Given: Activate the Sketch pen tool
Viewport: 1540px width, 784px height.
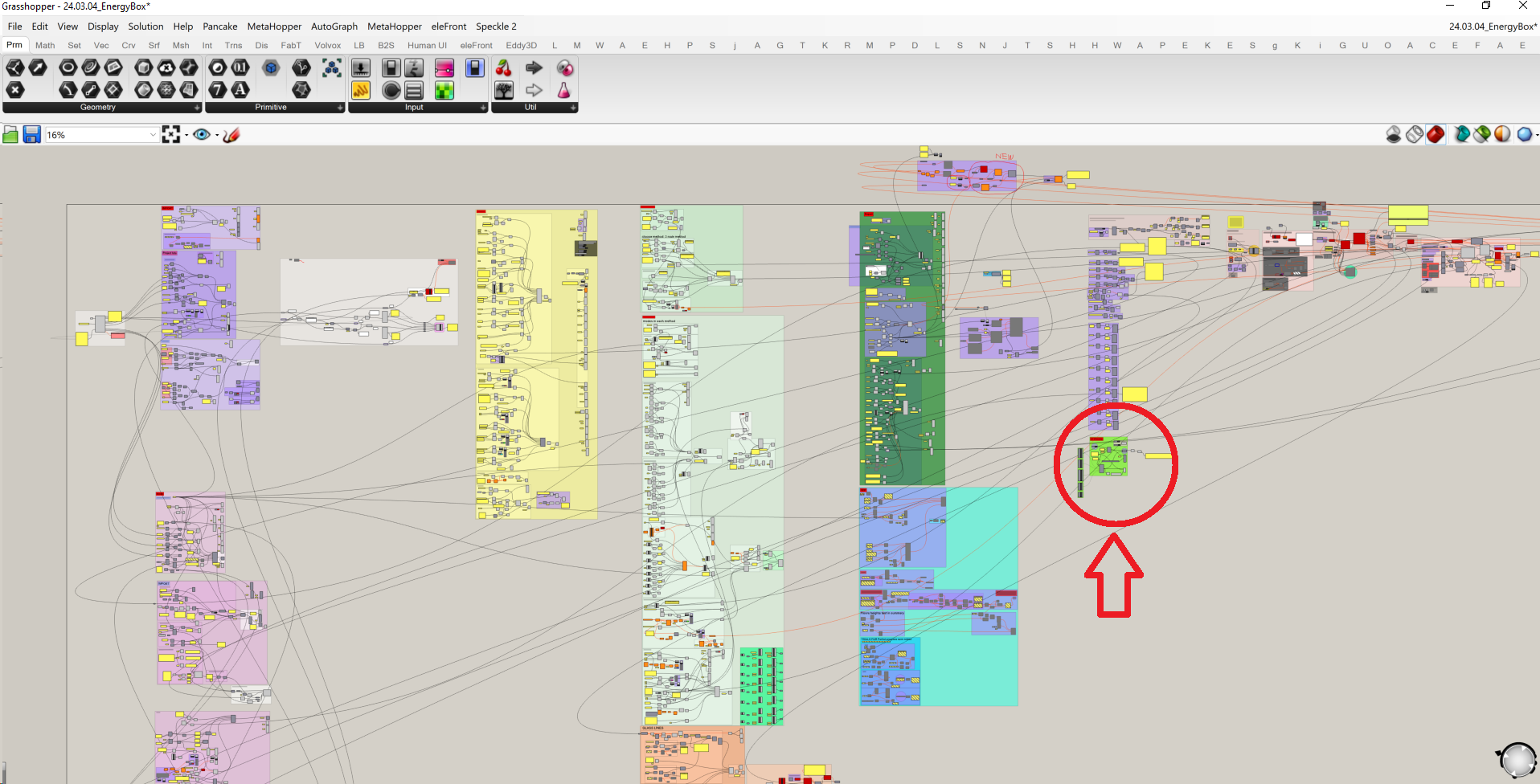Looking at the screenshot, I should click(231, 135).
